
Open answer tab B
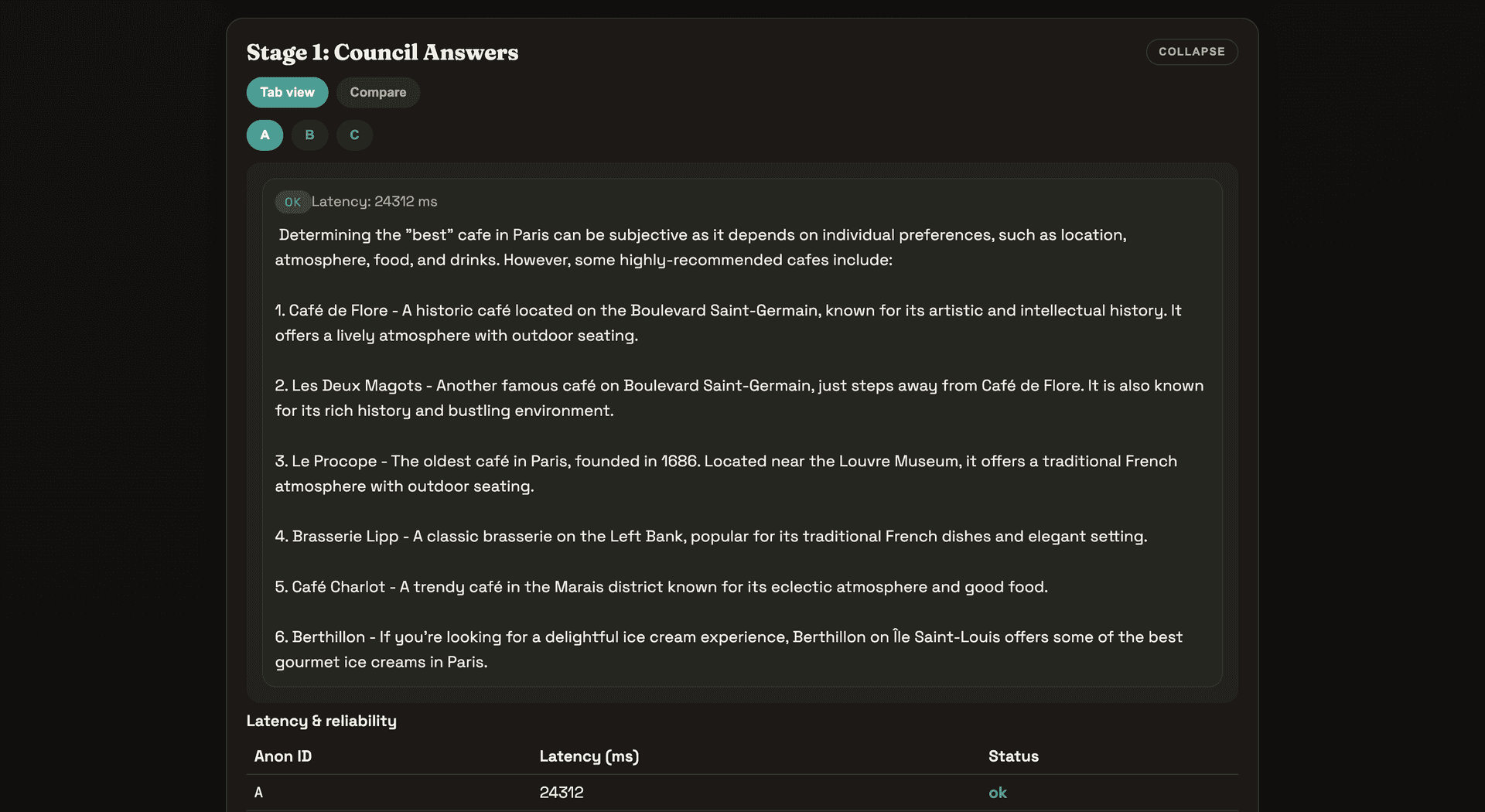(309, 135)
